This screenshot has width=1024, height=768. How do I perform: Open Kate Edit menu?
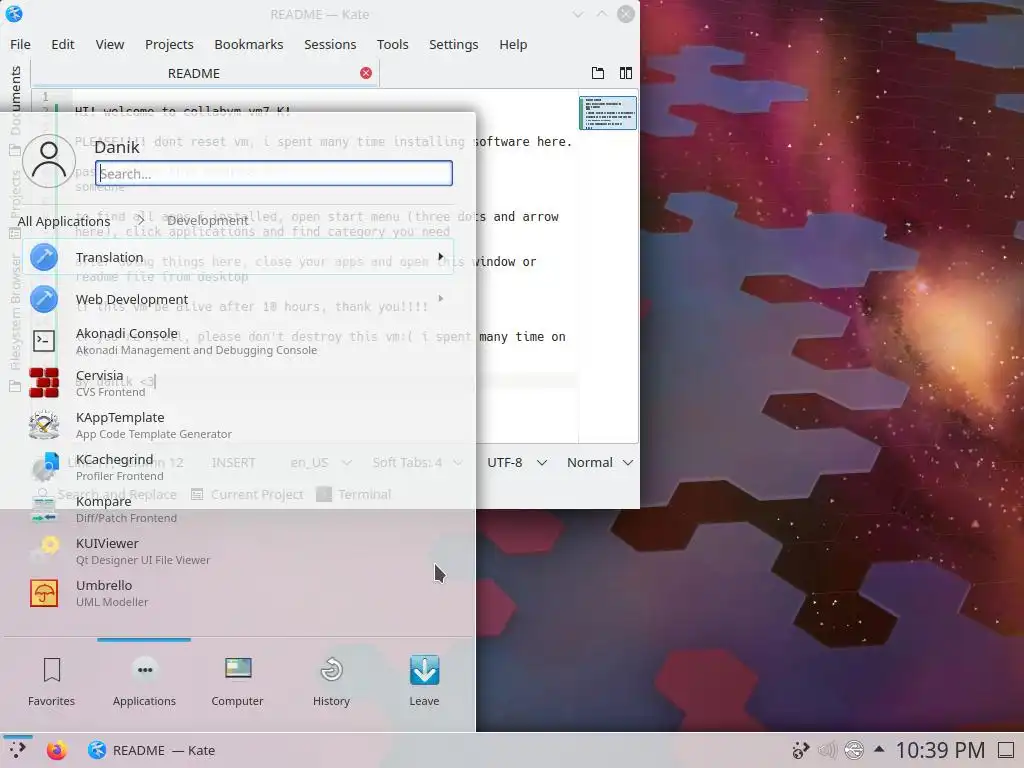pyautogui.click(x=63, y=44)
